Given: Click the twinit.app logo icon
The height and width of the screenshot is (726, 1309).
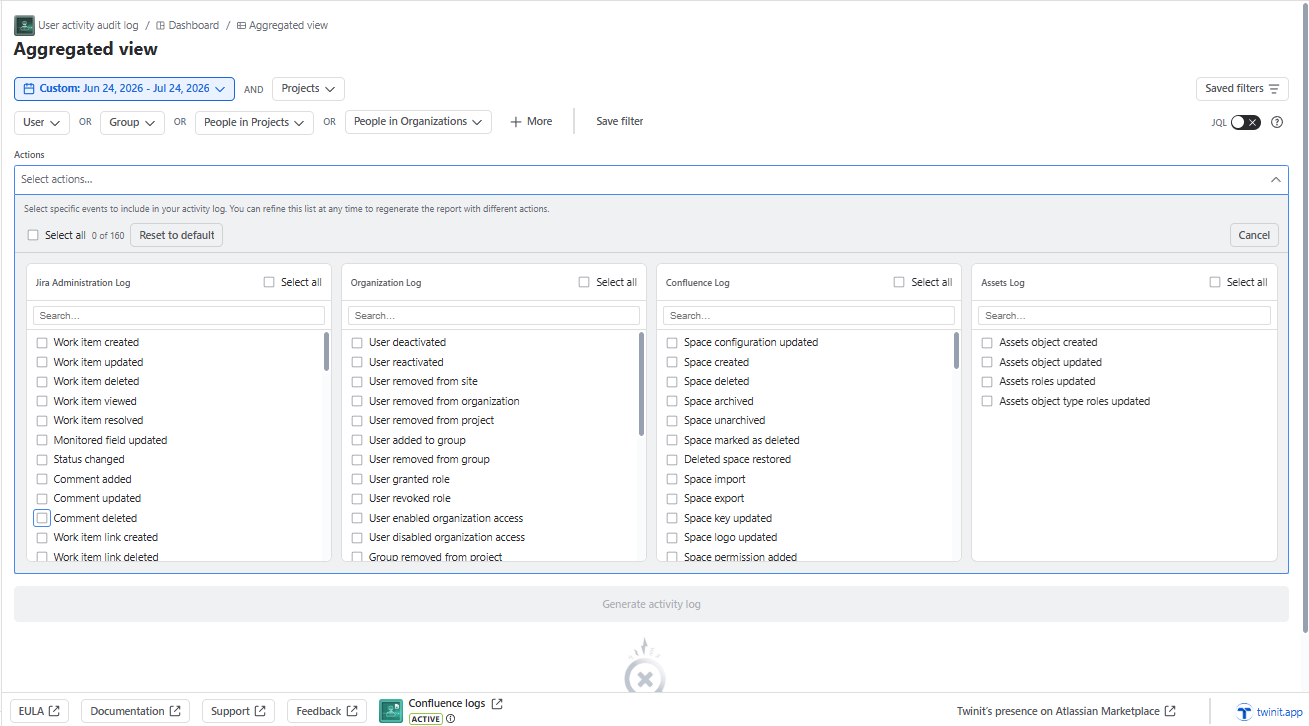Looking at the screenshot, I should click(x=1244, y=712).
